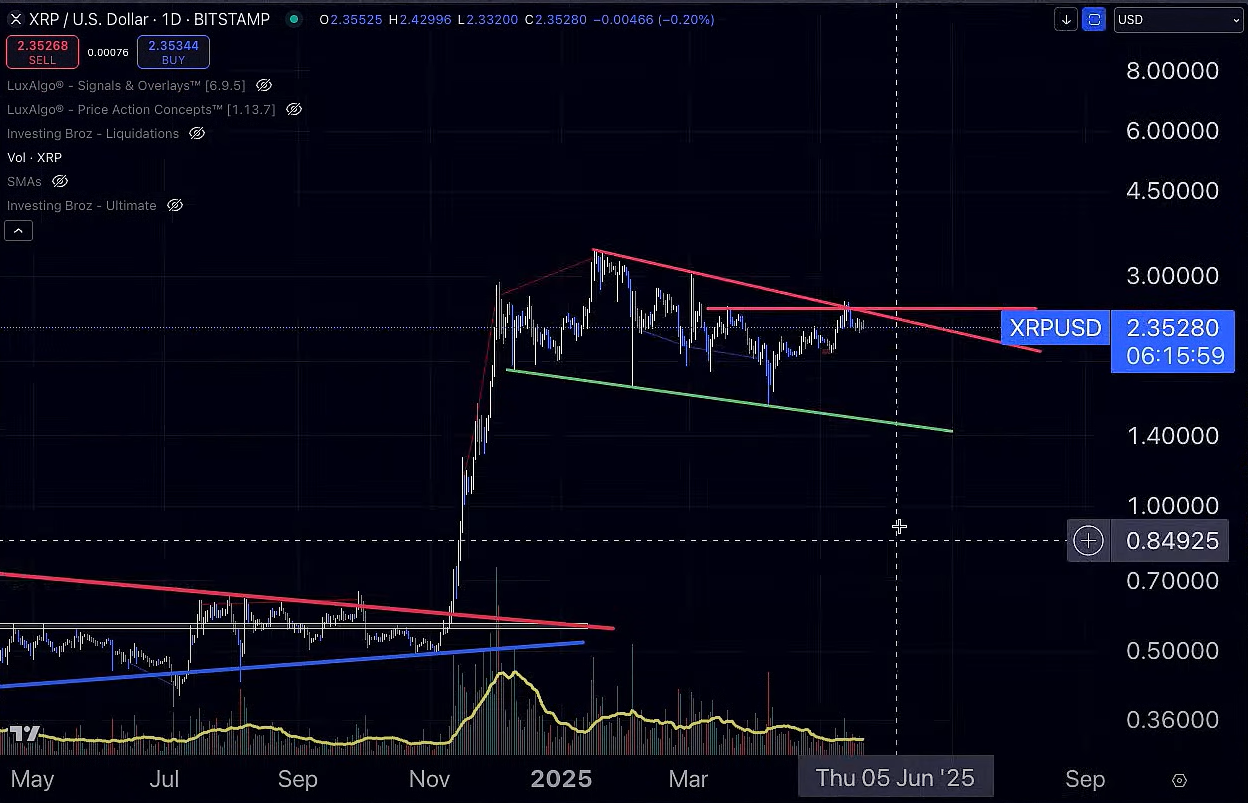Click the 1.40000 price scale label

(x=1172, y=436)
